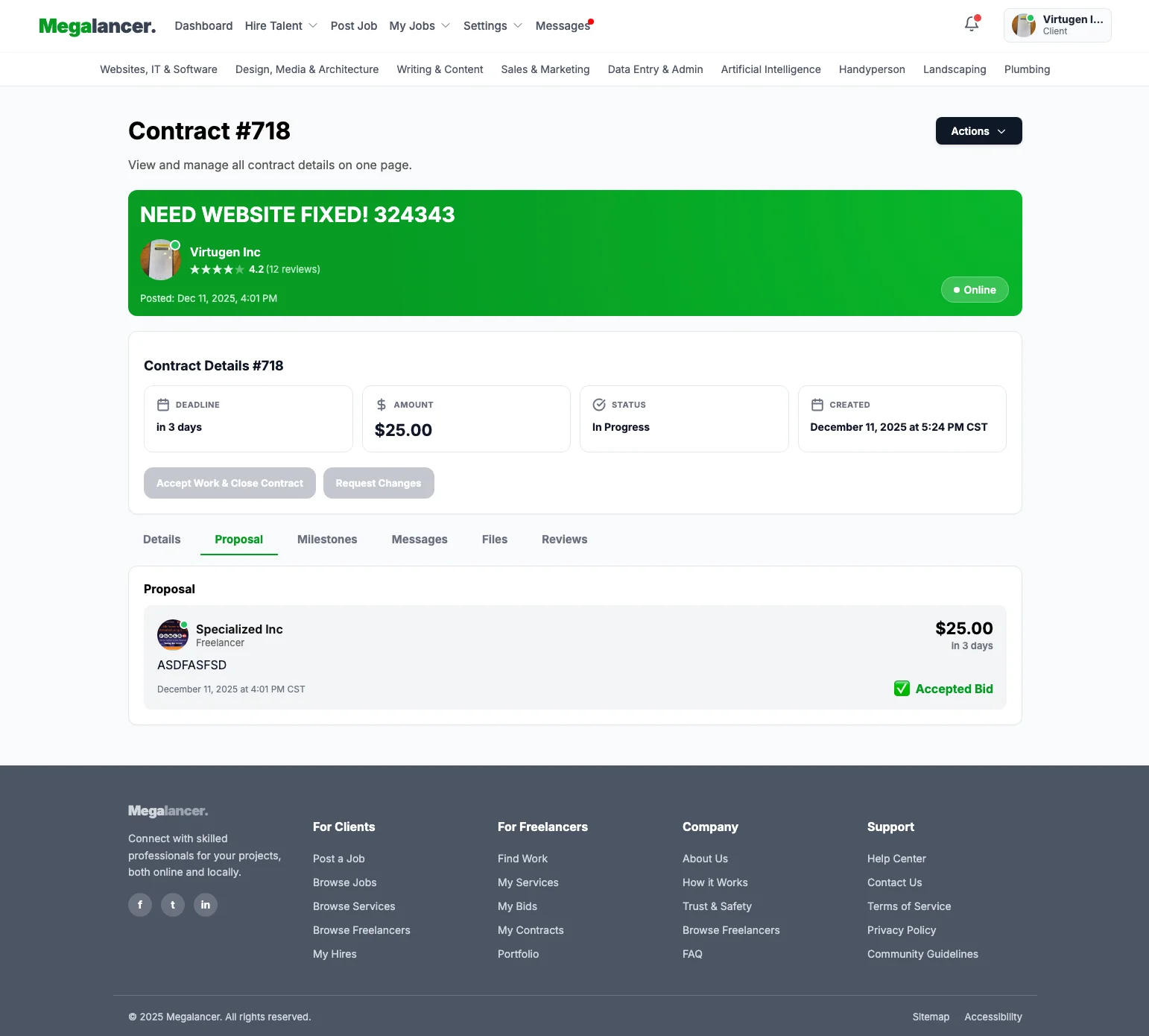The height and width of the screenshot is (1036, 1149).
Task: Expand the Settings dropdown menu
Action: 492,26
